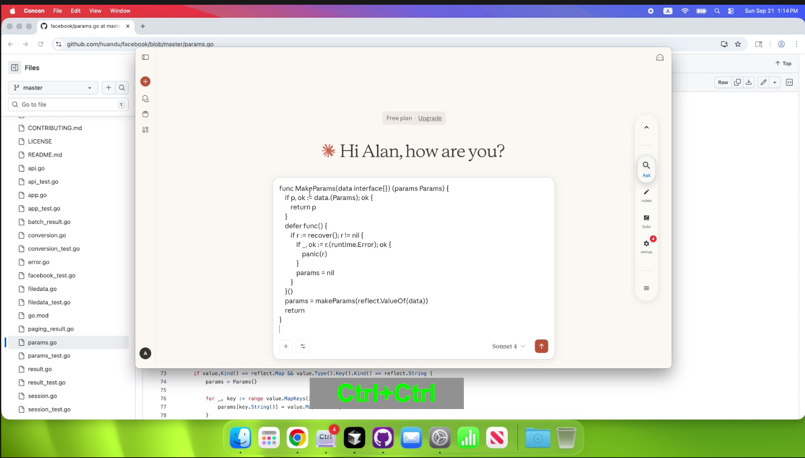805x458 pixels.
Task: Open GitHub Desktop from the Dock
Action: tap(382, 437)
